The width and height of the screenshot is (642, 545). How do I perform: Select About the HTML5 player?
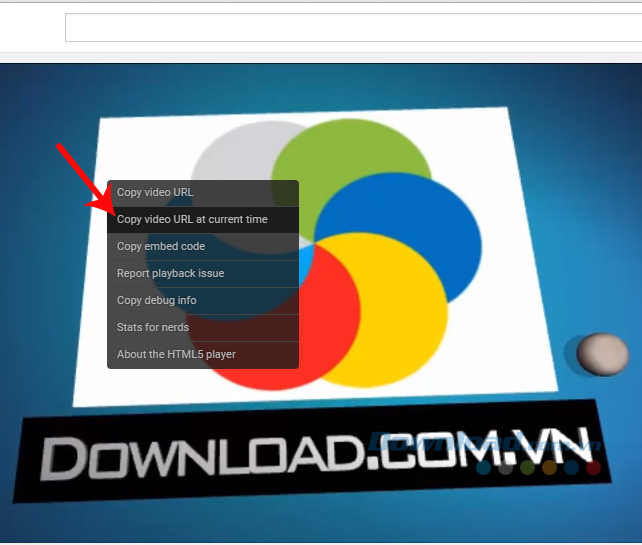pyautogui.click(x=203, y=355)
